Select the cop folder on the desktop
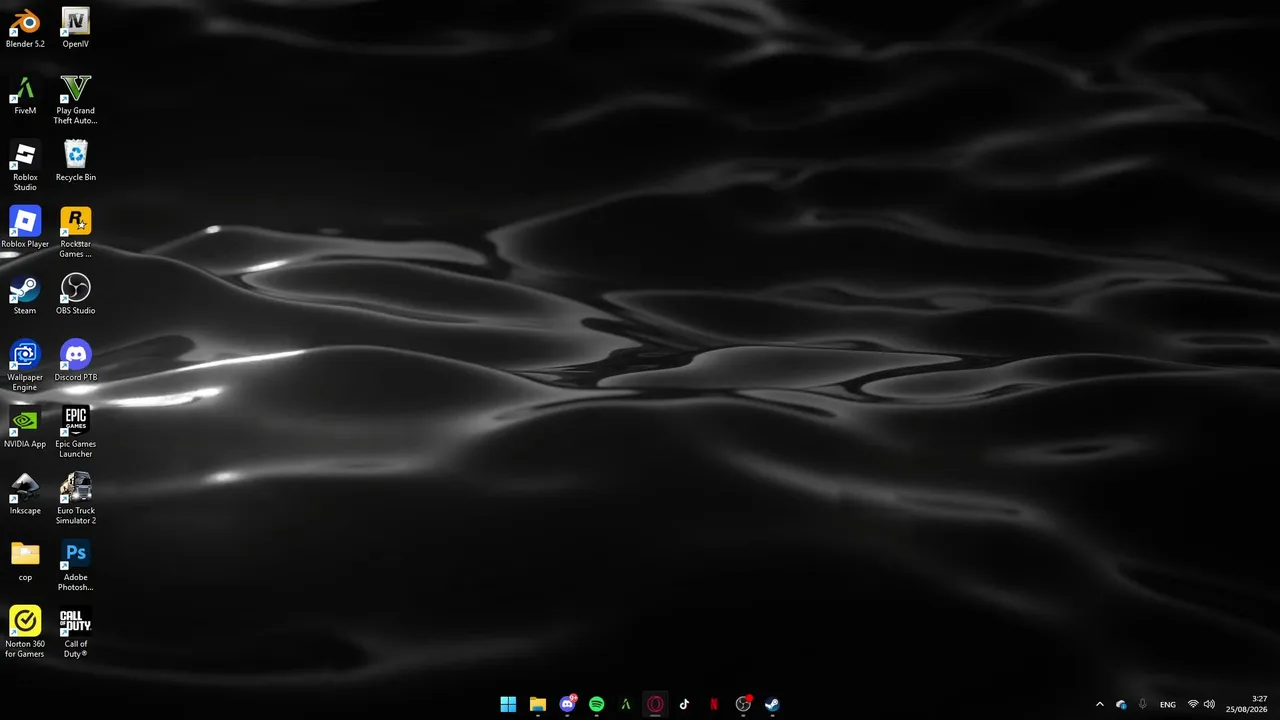Viewport: 1280px width, 720px height. coord(25,561)
